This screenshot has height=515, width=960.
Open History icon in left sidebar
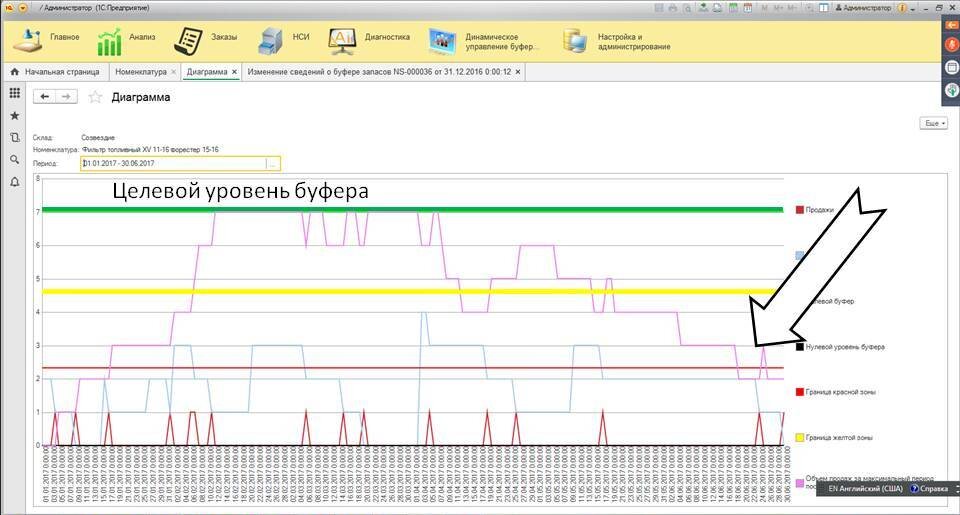(15, 138)
